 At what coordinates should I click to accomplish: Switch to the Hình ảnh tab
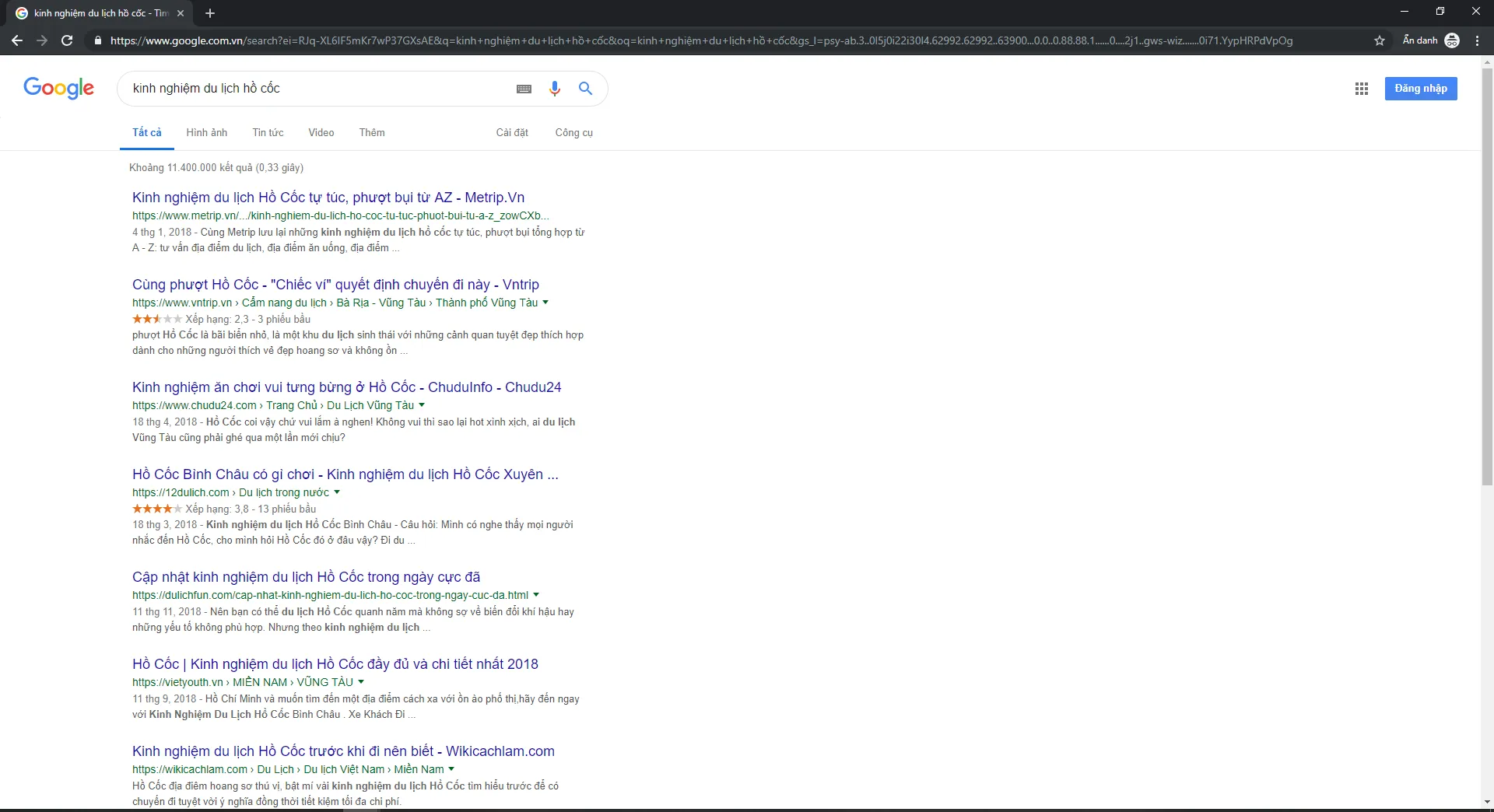206,132
